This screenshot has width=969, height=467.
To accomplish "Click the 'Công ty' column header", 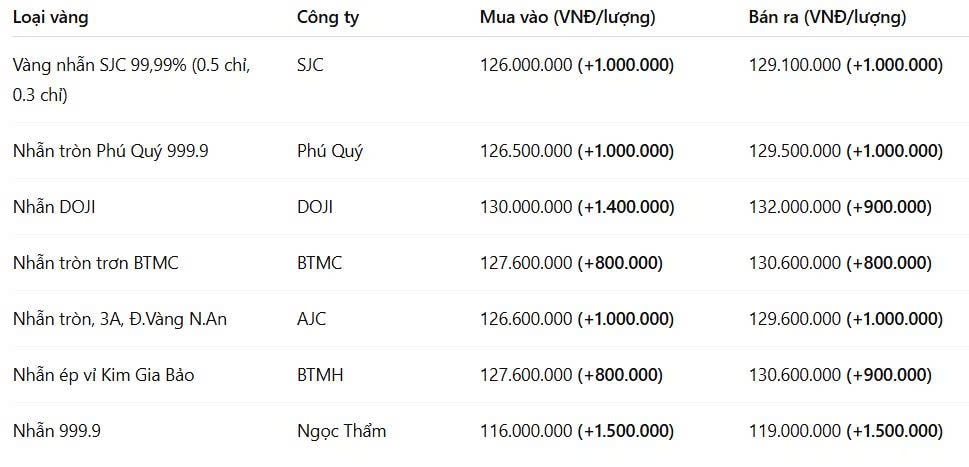I will pyautogui.click(x=328, y=18).
